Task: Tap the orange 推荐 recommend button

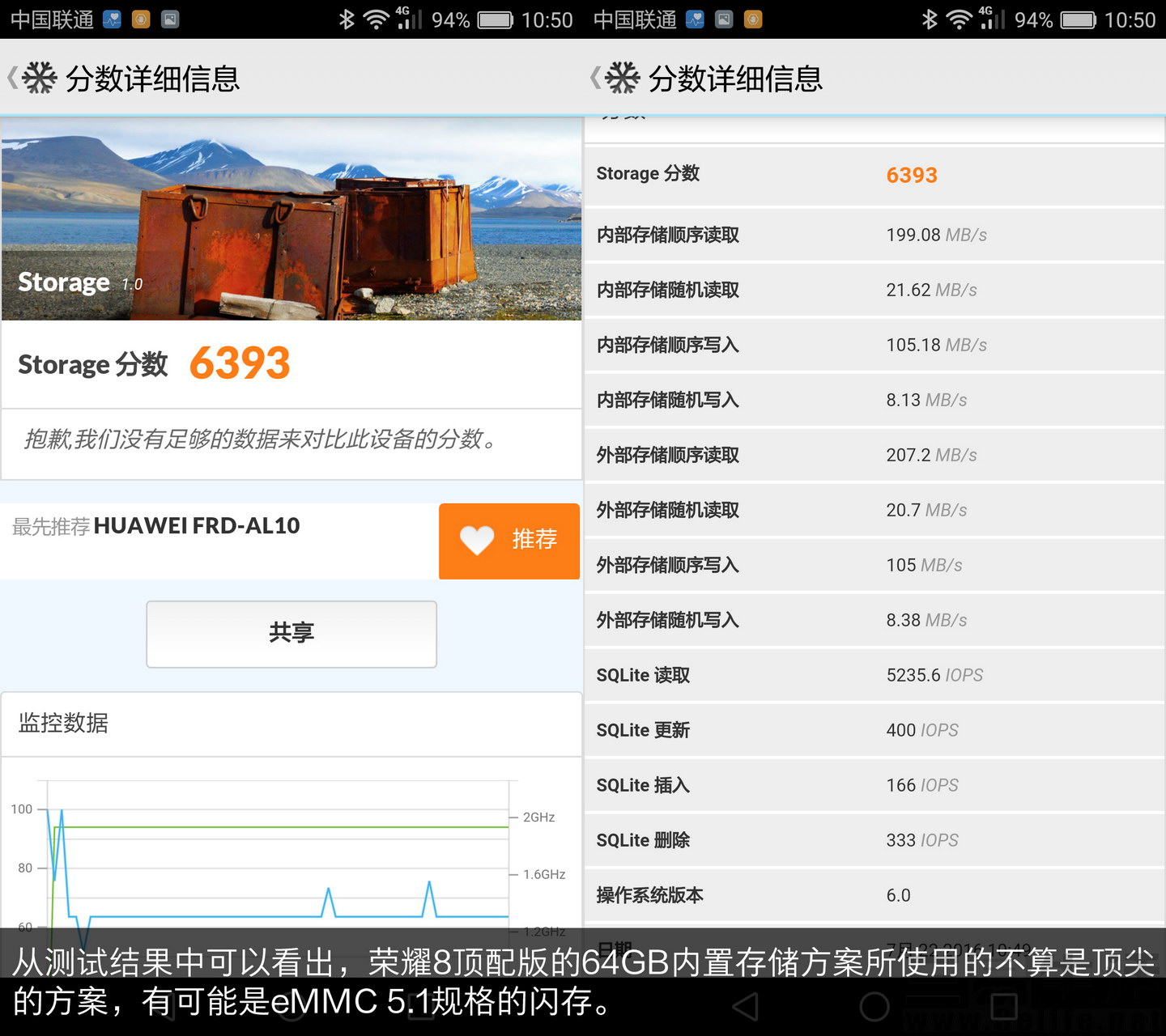Action: [x=509, y=541]
